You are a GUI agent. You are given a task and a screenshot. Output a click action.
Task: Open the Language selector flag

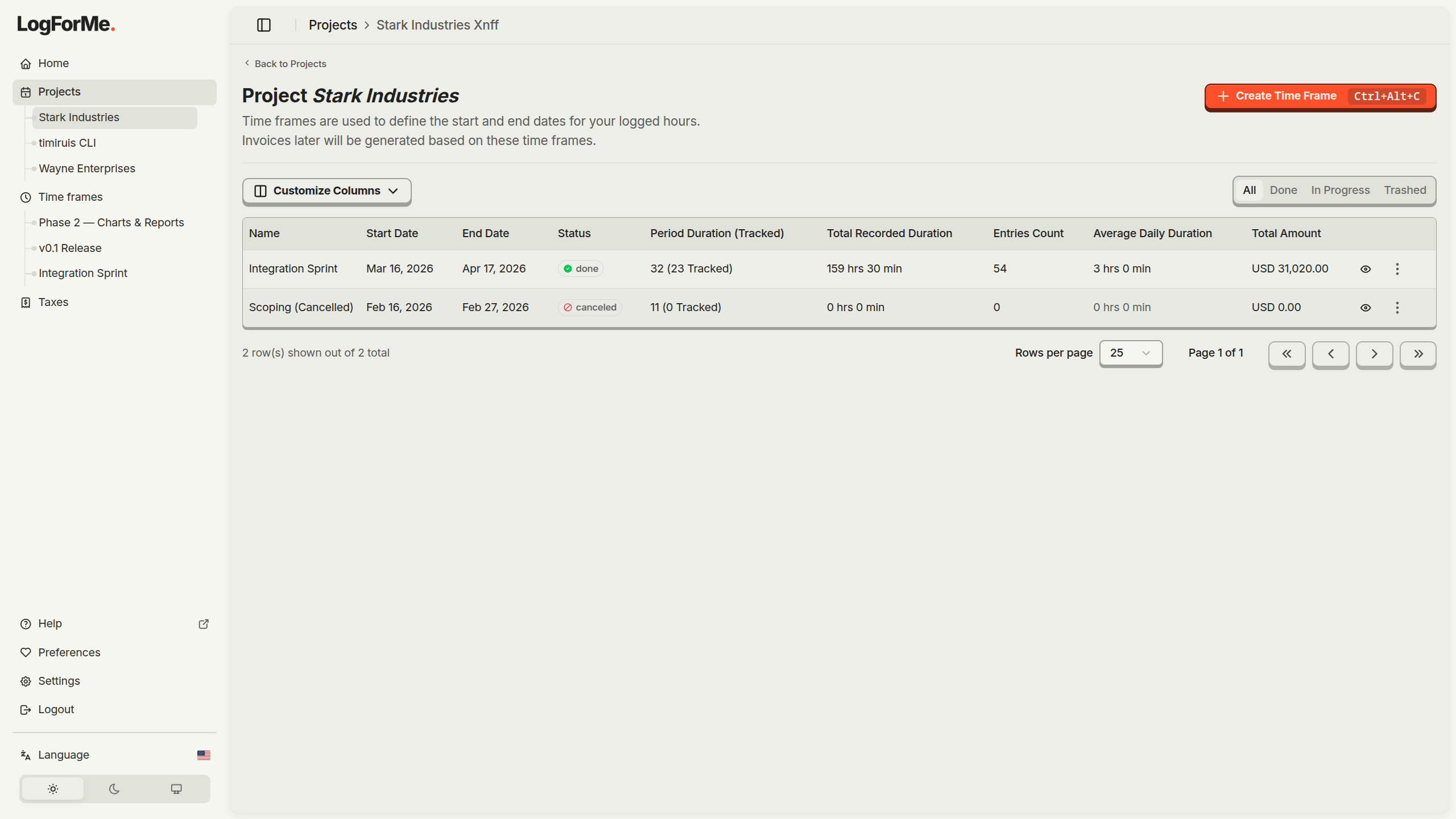point(204,755)
